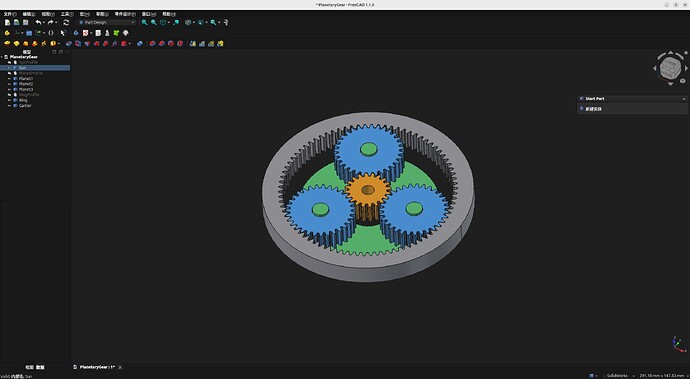Click the Pocket tool icon

pos(69,43)
